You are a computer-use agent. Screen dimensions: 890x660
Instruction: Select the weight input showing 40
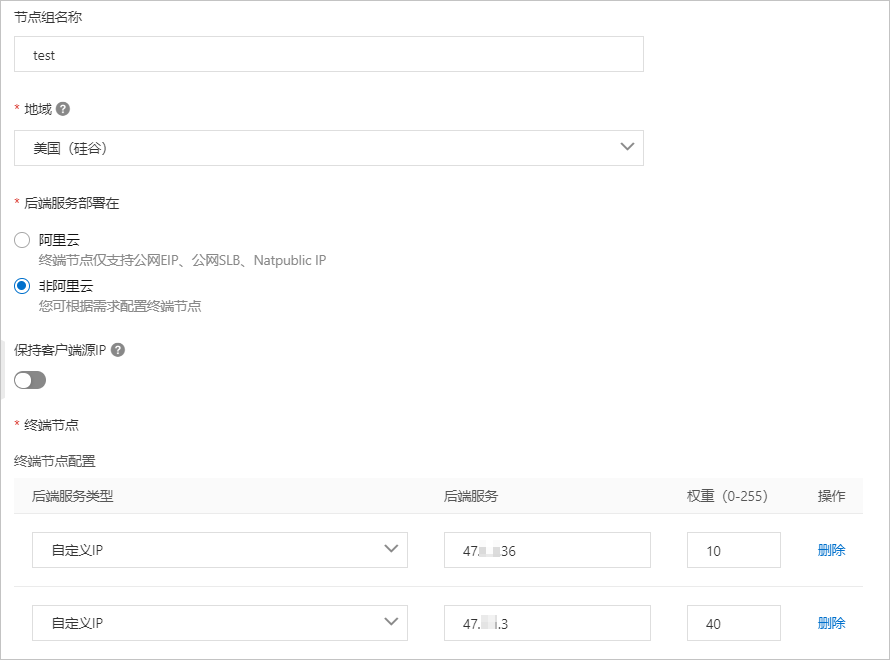(x=733, y=622)
